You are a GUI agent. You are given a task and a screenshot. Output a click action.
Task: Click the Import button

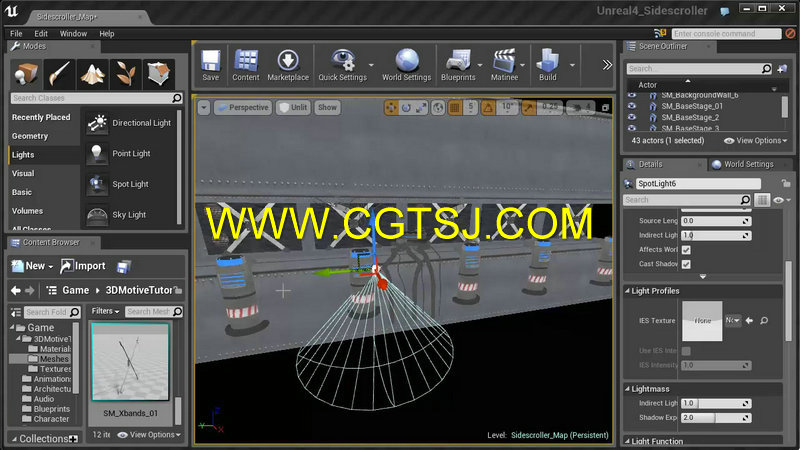pos(83,266)
